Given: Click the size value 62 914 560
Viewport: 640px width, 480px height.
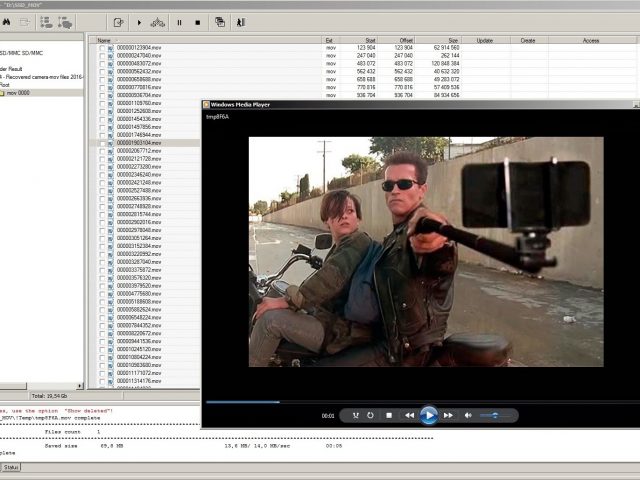Looking at the screenshot, I should (446, 48).
